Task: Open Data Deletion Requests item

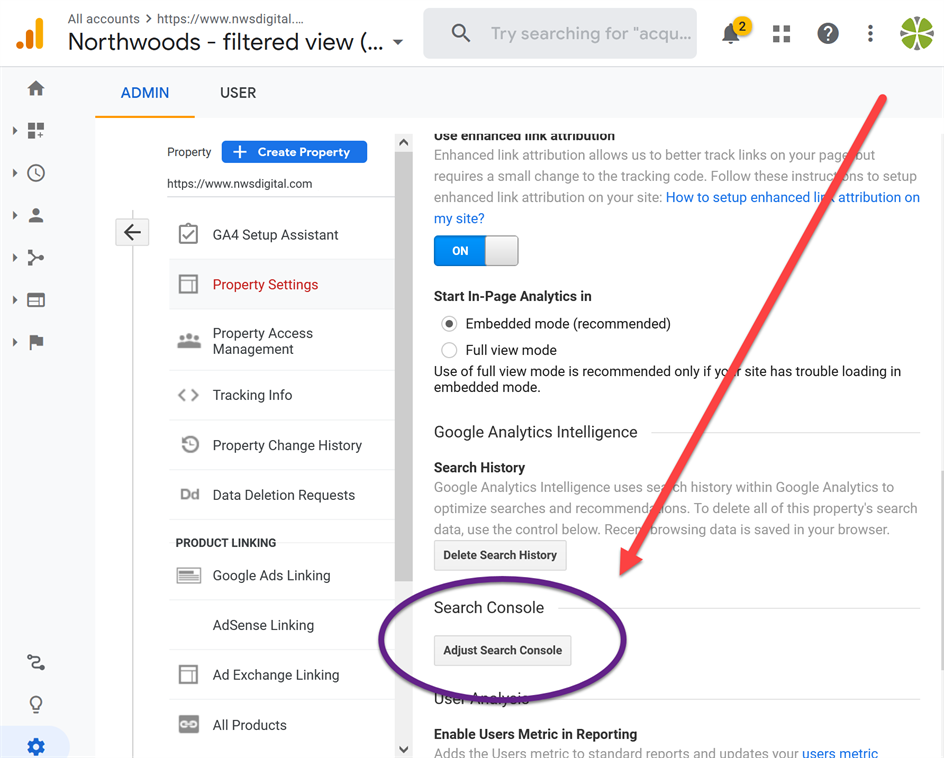Action: (x=282, y=495)
